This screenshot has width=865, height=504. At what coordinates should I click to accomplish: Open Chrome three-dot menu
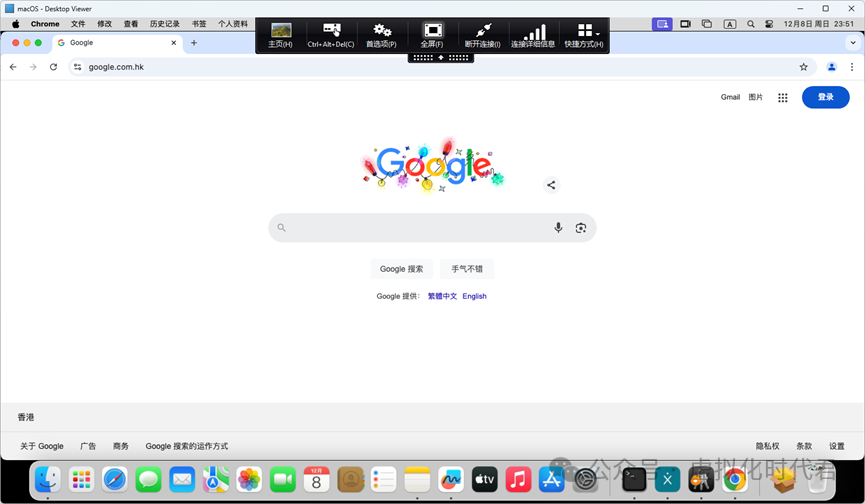(x=852, y=67)
